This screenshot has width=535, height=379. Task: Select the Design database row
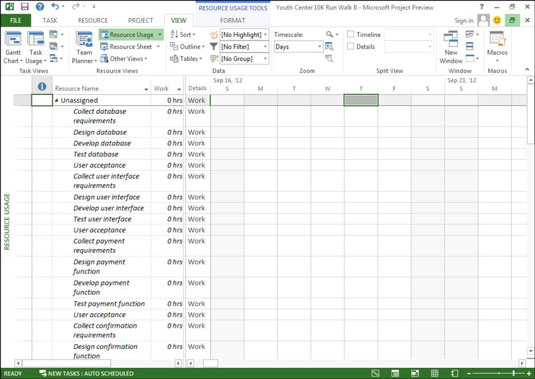click(x=100, y=132)
